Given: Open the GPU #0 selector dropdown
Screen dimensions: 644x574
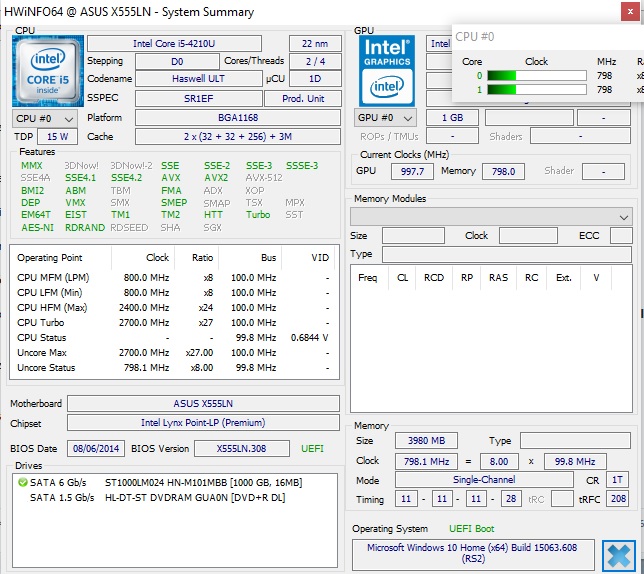Looking at the screenshot, I should coord(385,118).
